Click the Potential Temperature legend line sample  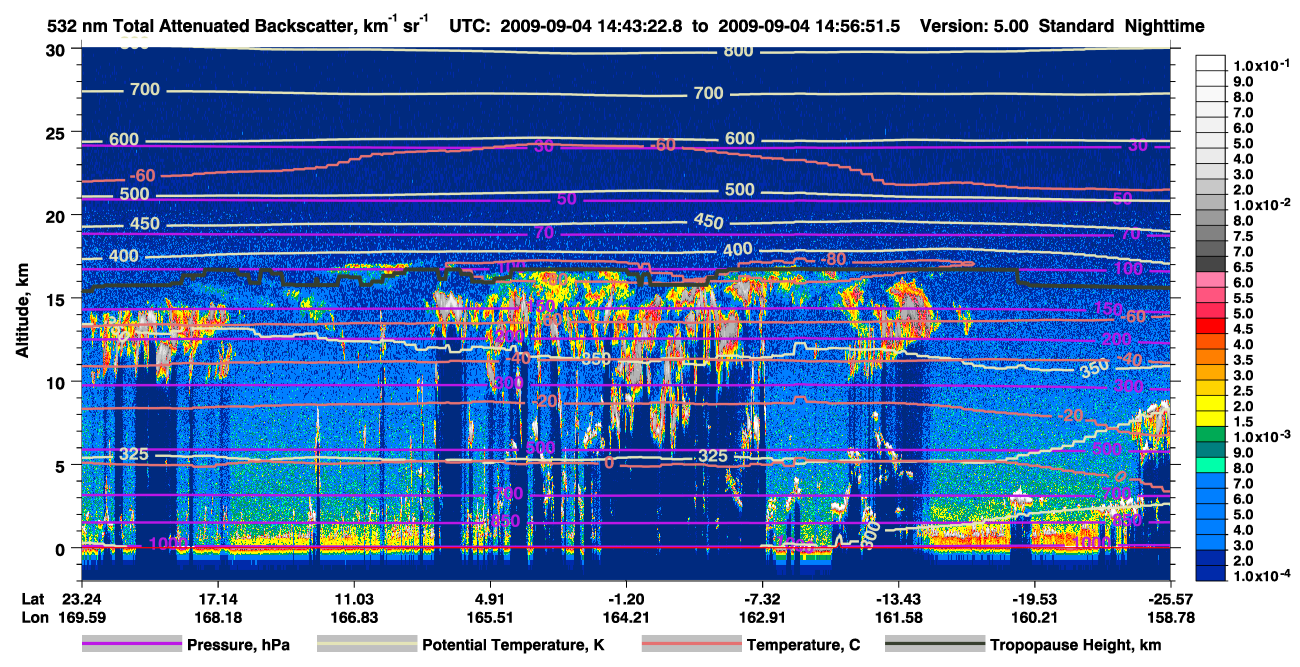367,644
